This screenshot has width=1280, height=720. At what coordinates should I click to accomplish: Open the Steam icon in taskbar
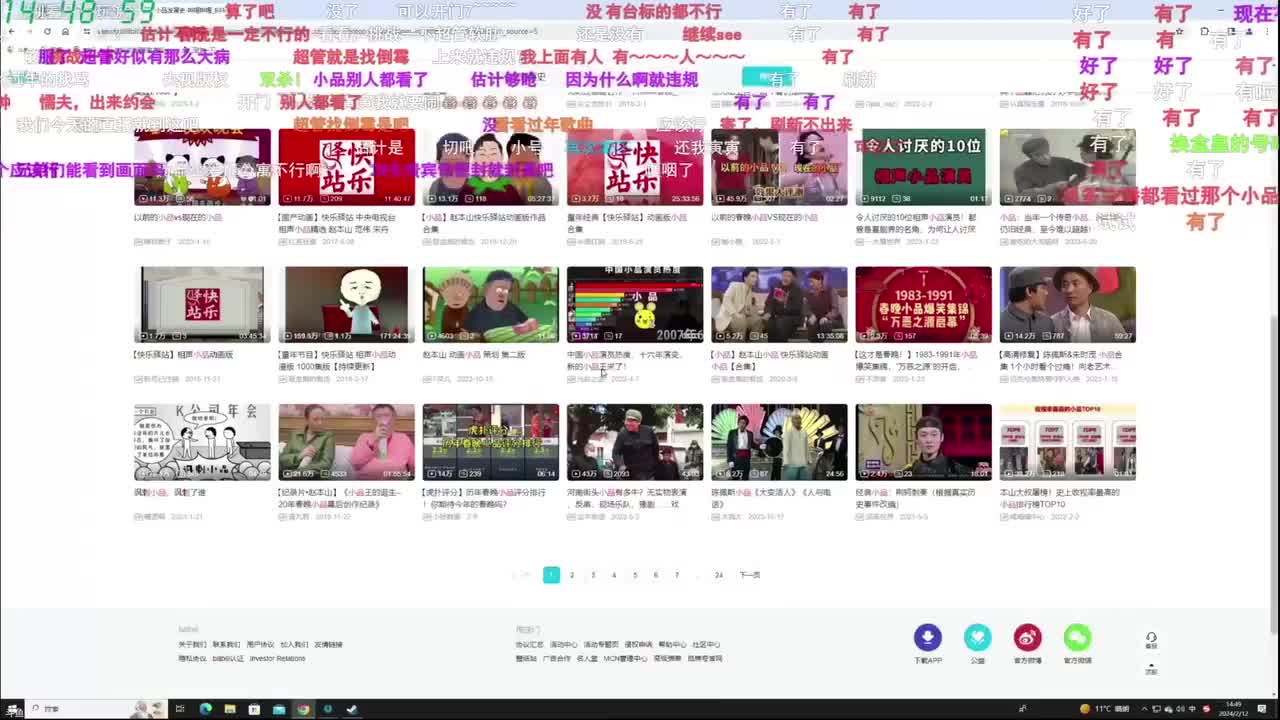coord(352,709)
